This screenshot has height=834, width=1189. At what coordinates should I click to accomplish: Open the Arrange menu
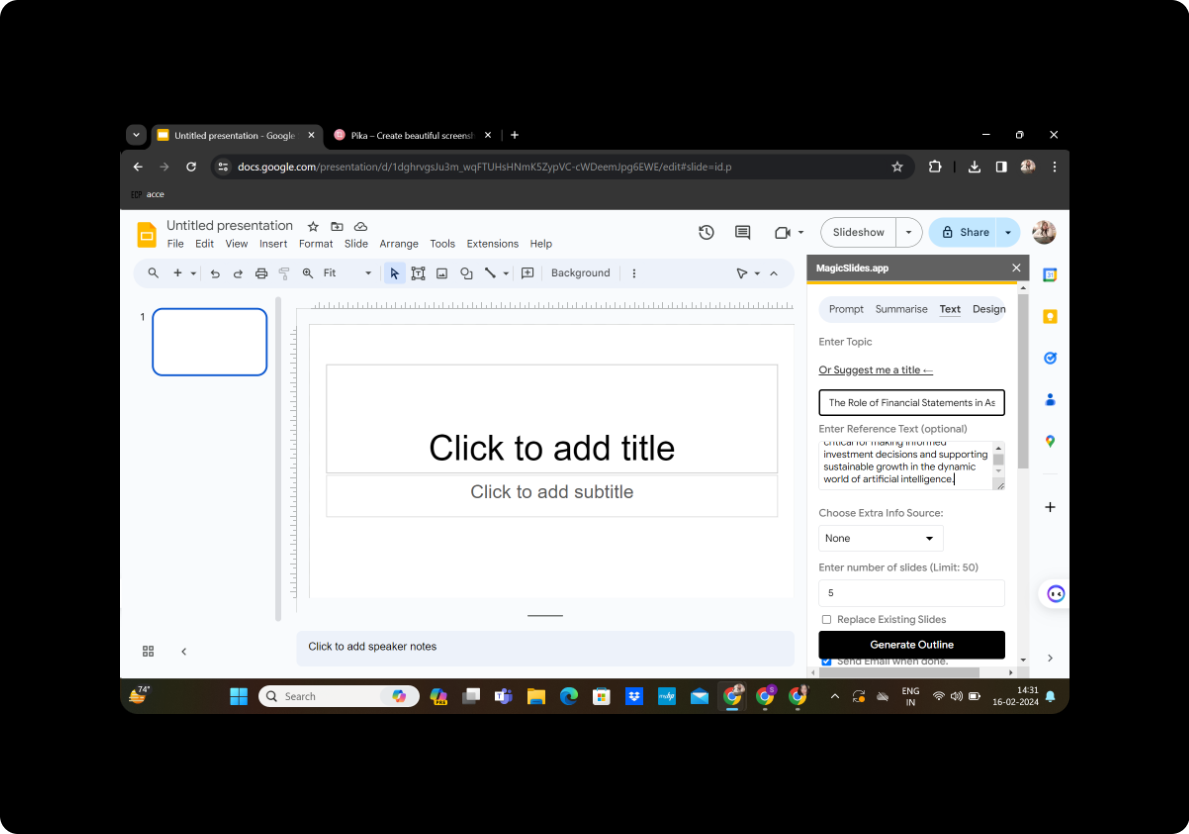pos(399,243)
